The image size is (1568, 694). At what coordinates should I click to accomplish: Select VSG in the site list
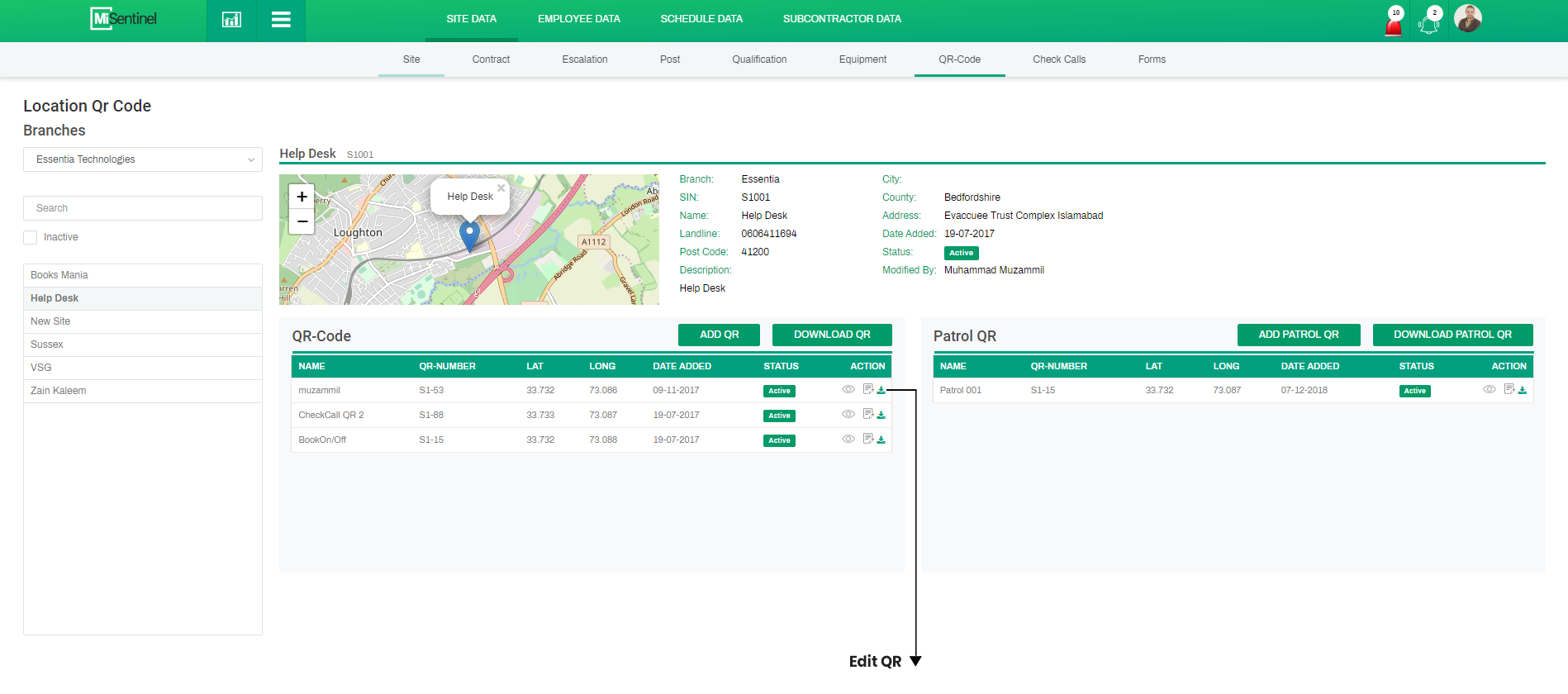click(x=143, y=368)
